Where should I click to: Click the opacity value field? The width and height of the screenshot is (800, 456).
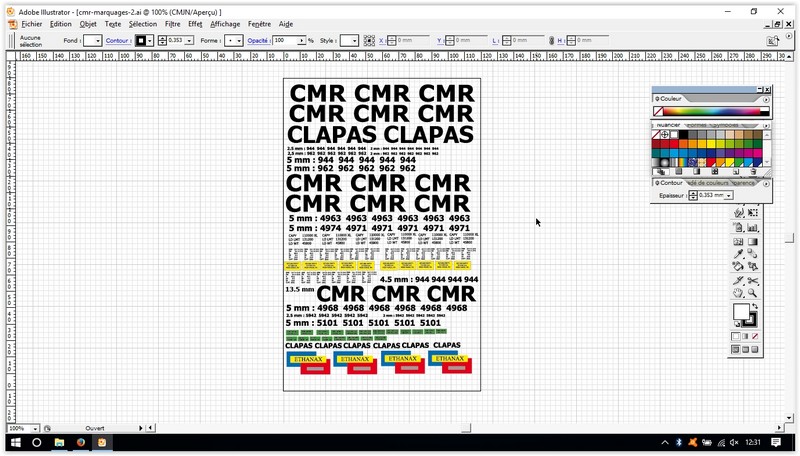pyautogui.click(x=285, y=40)
